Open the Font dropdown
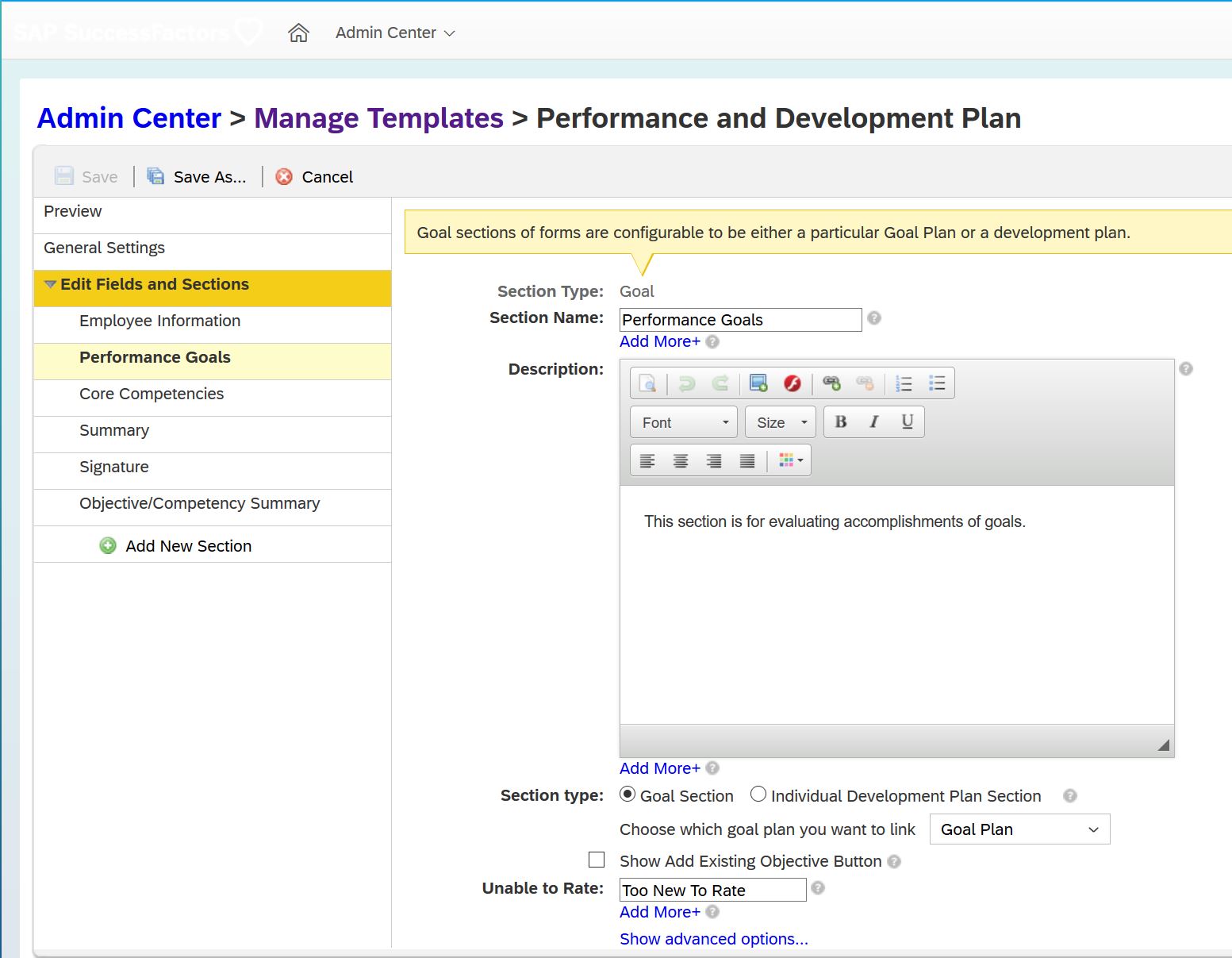The width and height of the screenshot is (1232, 958). tap(684, 422)
